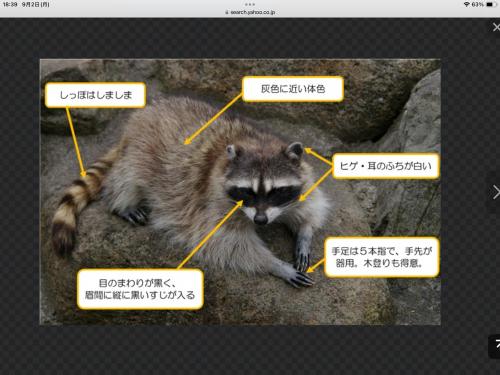Tap the dark button at bottom right
The width and height of the screenshot is (500, 375).
click(x=494, y=346)
